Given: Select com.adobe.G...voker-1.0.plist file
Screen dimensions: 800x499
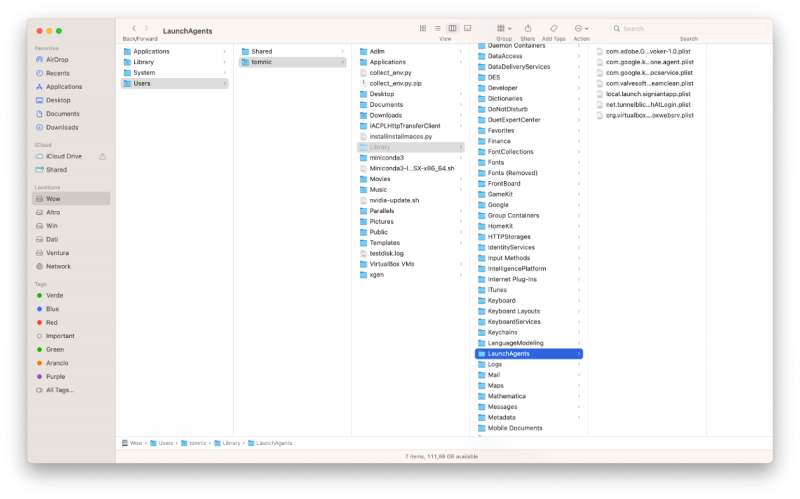Looking at the screenshot, I should pos(647,52).
